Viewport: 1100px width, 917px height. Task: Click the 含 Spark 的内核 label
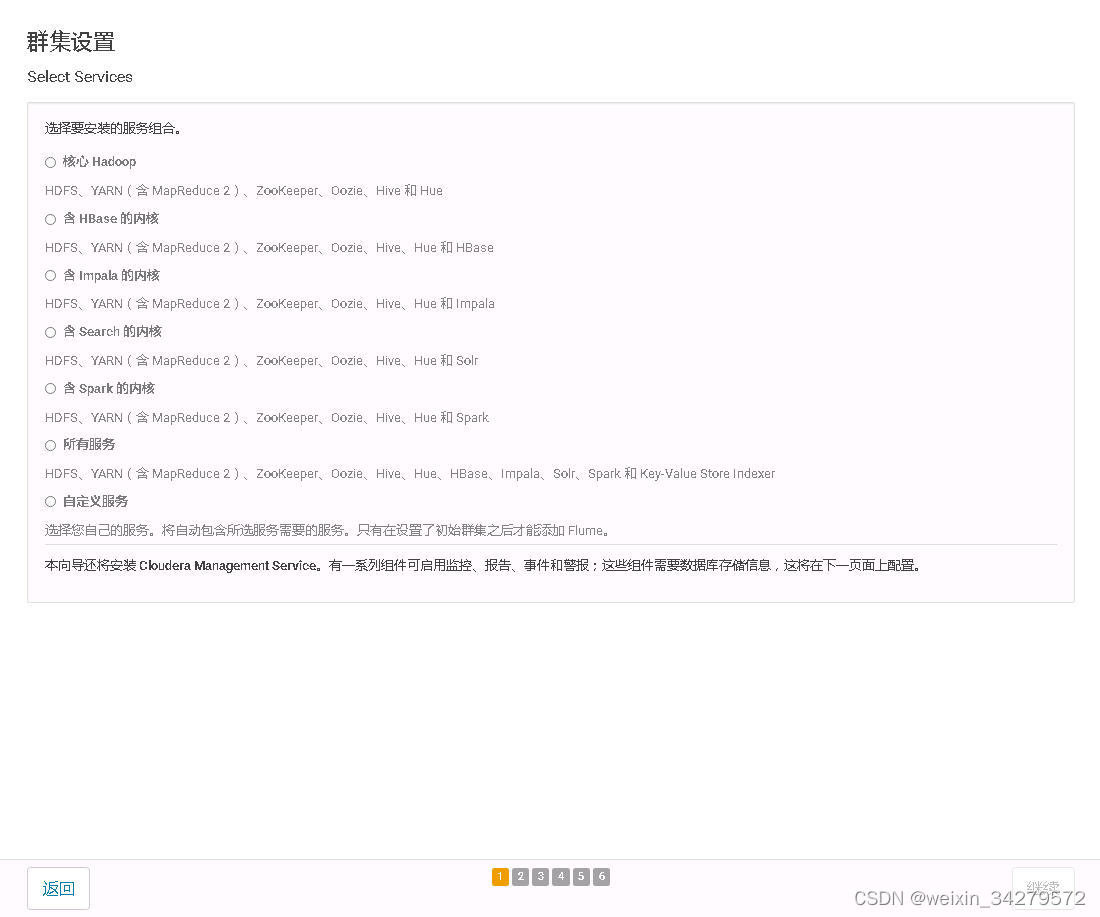109,388
